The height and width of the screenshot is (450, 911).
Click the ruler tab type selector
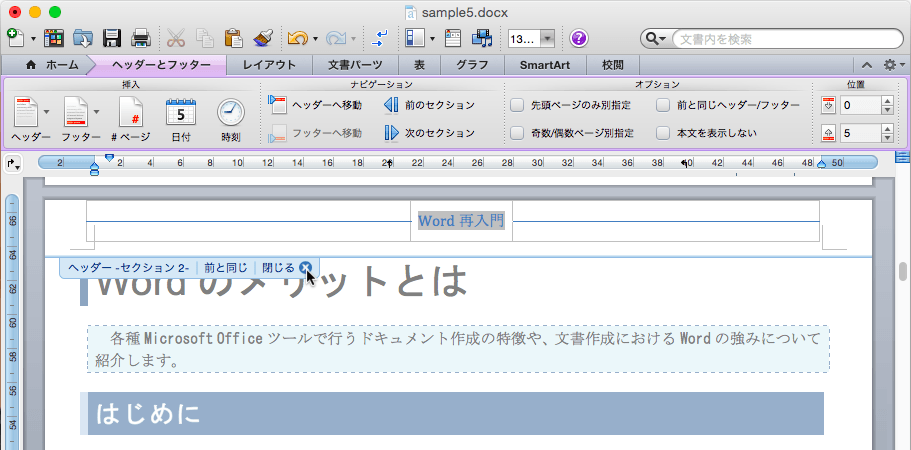(12, 164)
